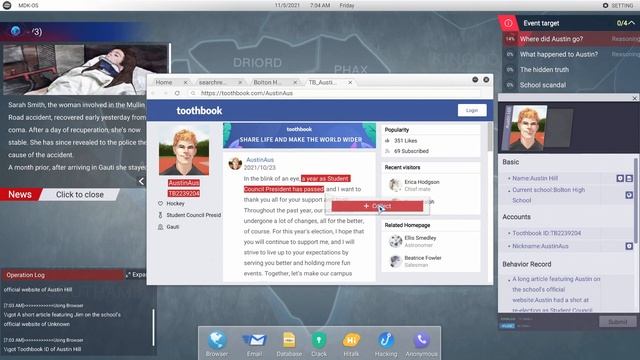Viewport: 640px width, 360px height.
Task: Click the red Collect button
Action: tap(377, 206)
